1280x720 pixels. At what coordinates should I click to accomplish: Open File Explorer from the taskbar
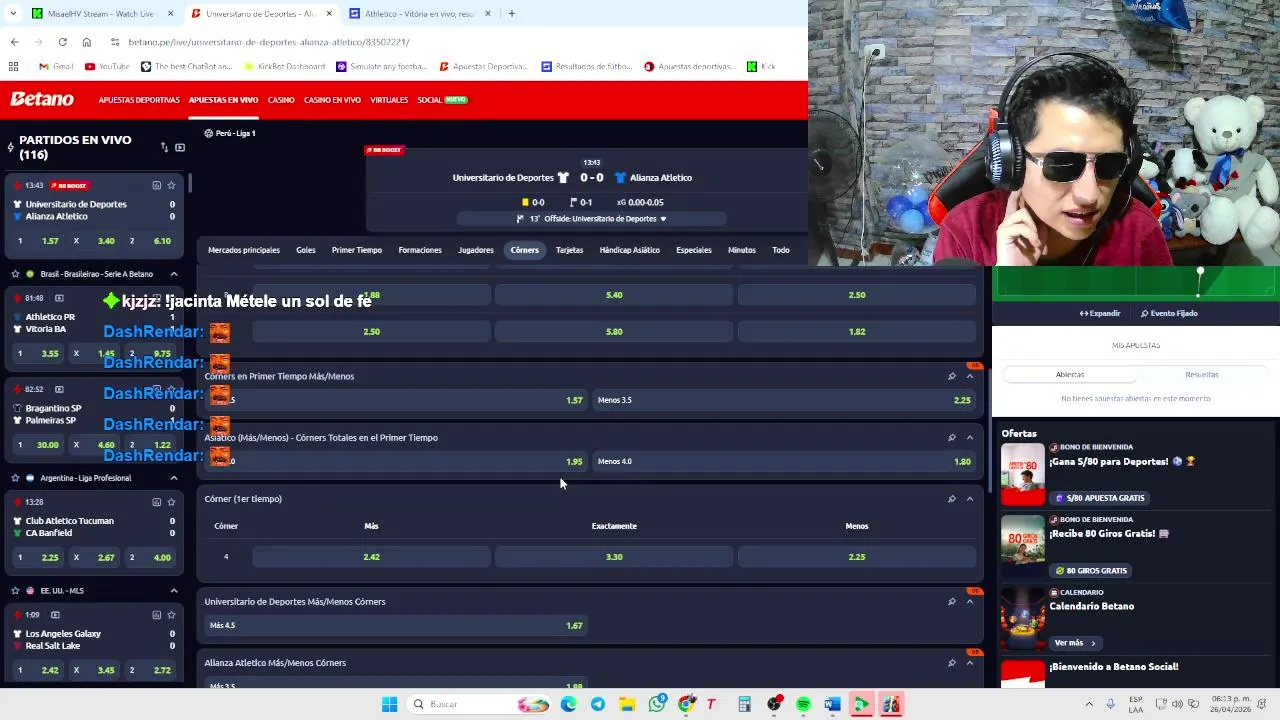tap(627, 704)
